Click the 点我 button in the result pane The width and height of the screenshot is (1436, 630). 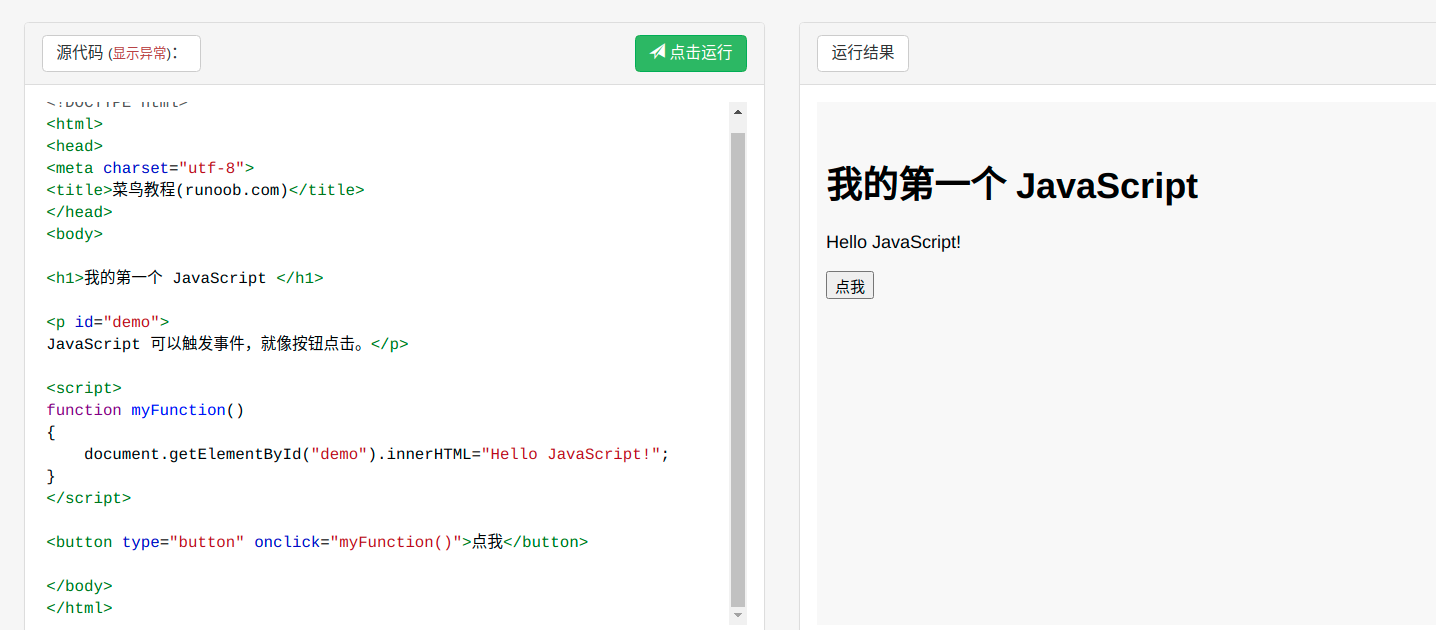click(850, 285)
